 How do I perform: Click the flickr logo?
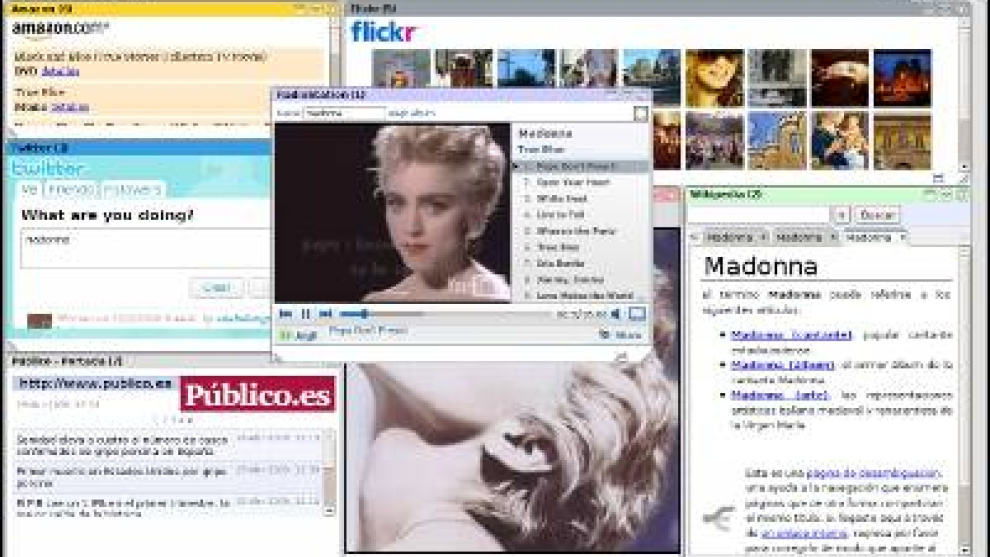384,32
